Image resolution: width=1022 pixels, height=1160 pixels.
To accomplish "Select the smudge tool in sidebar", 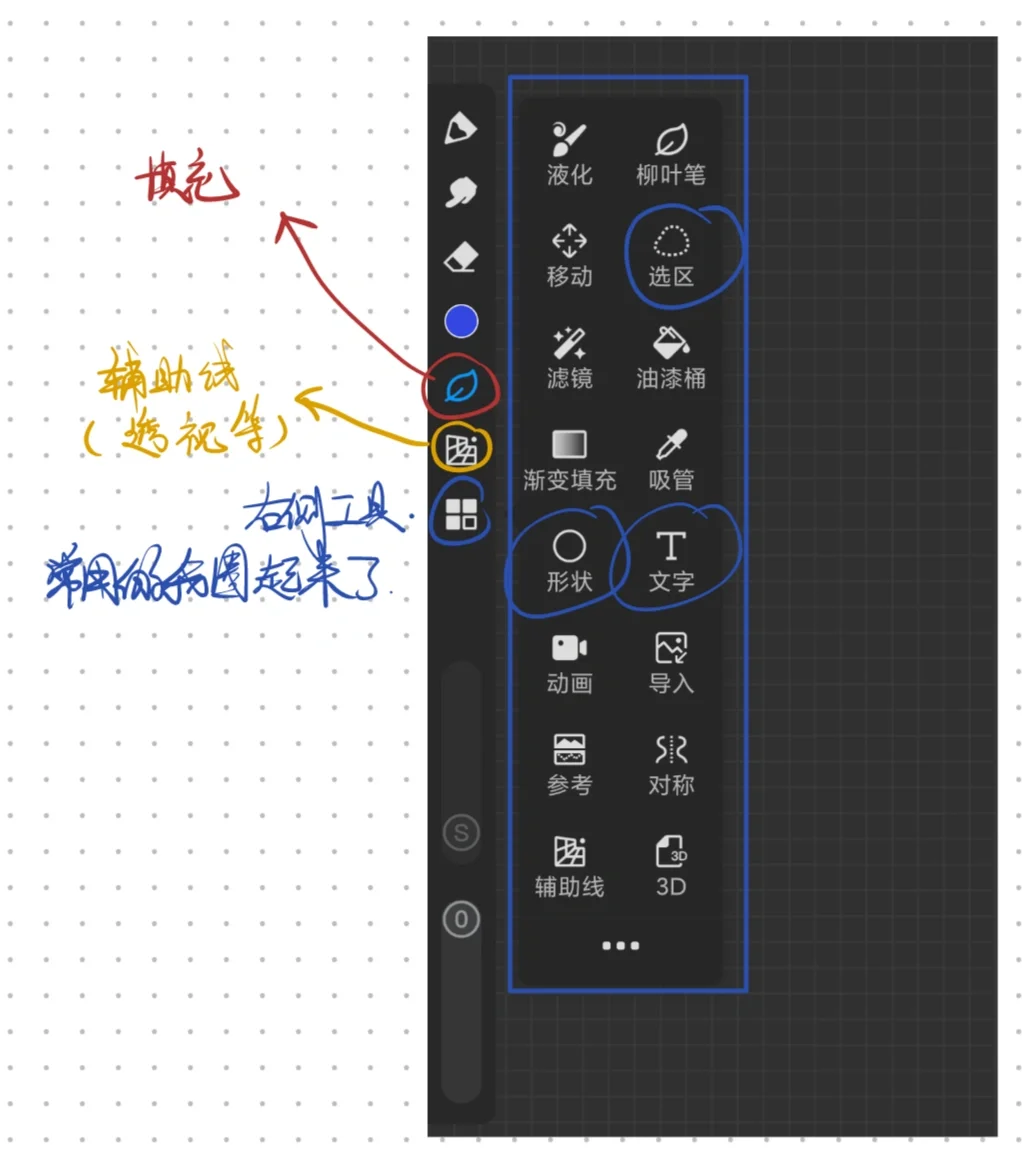I will click(461, 192).
